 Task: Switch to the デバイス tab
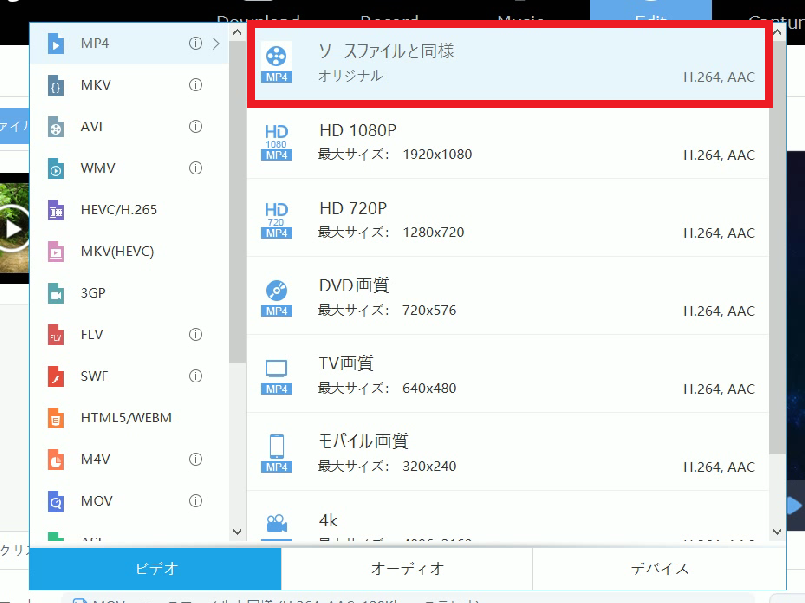pos(659,569)
